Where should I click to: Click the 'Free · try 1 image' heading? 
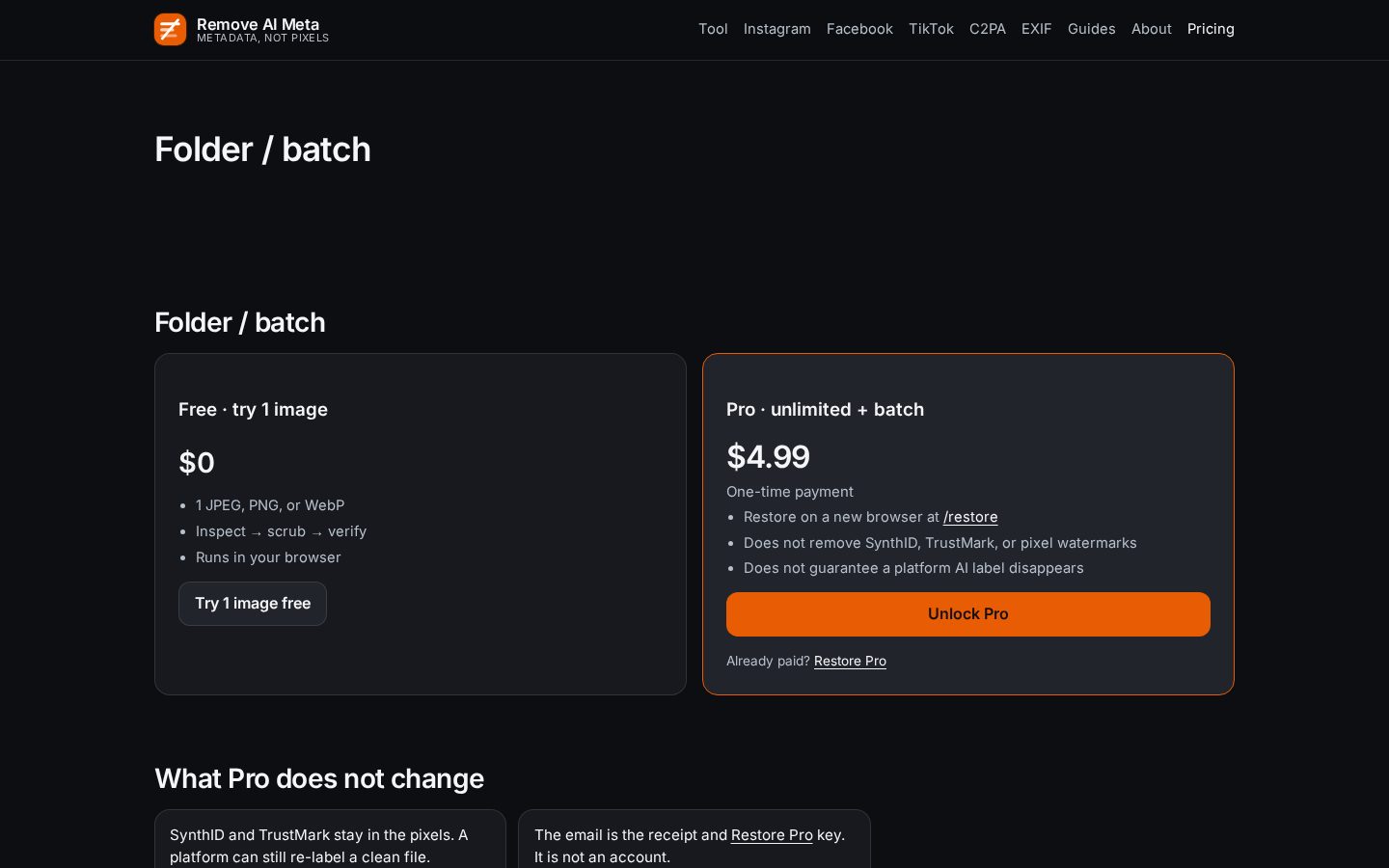pyautogui.click(x=253, y=410)
